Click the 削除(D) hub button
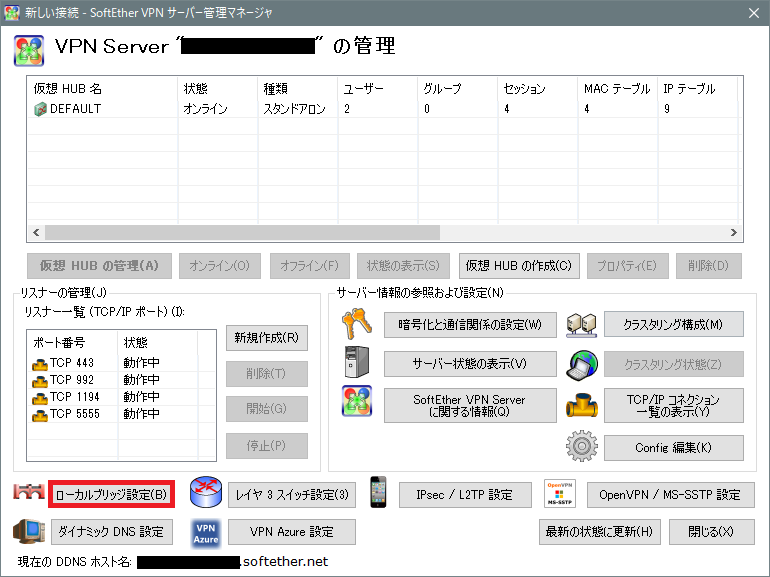Viewport: 770px width, 577px height. [708, 266]
